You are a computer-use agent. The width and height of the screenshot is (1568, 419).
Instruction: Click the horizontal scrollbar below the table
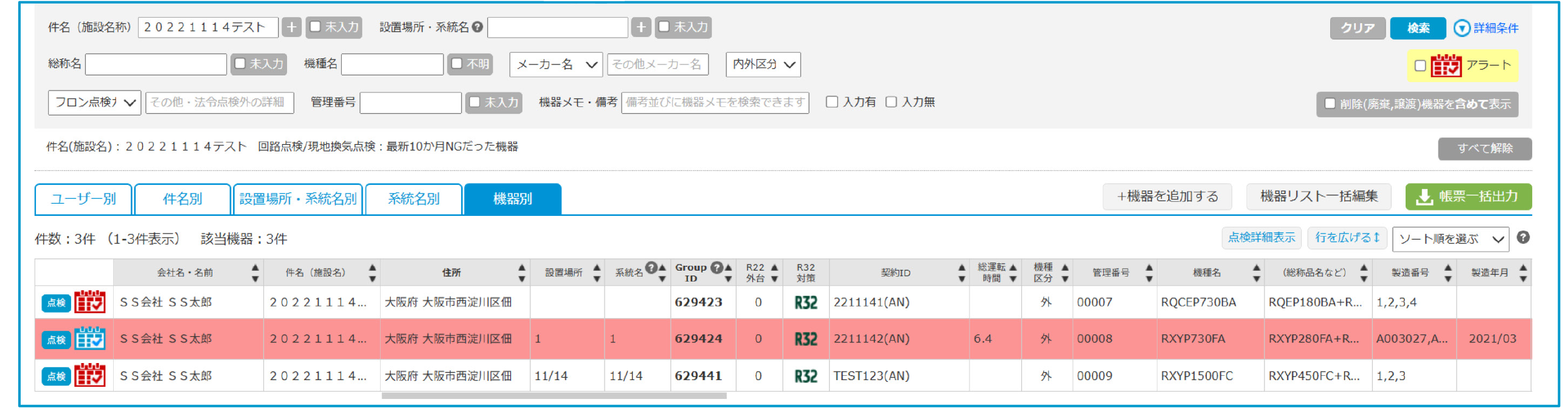554,396
